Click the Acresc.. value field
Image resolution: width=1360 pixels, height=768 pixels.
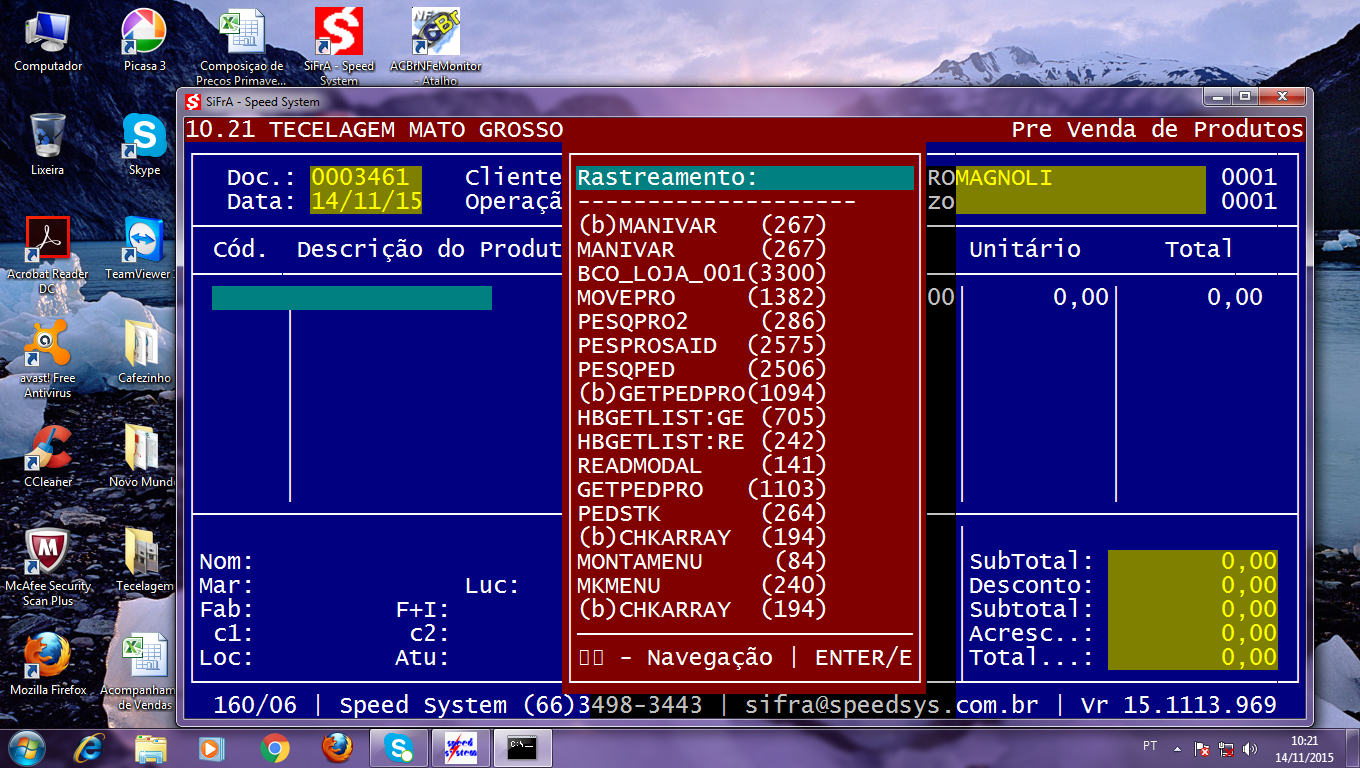[1193, 634]
